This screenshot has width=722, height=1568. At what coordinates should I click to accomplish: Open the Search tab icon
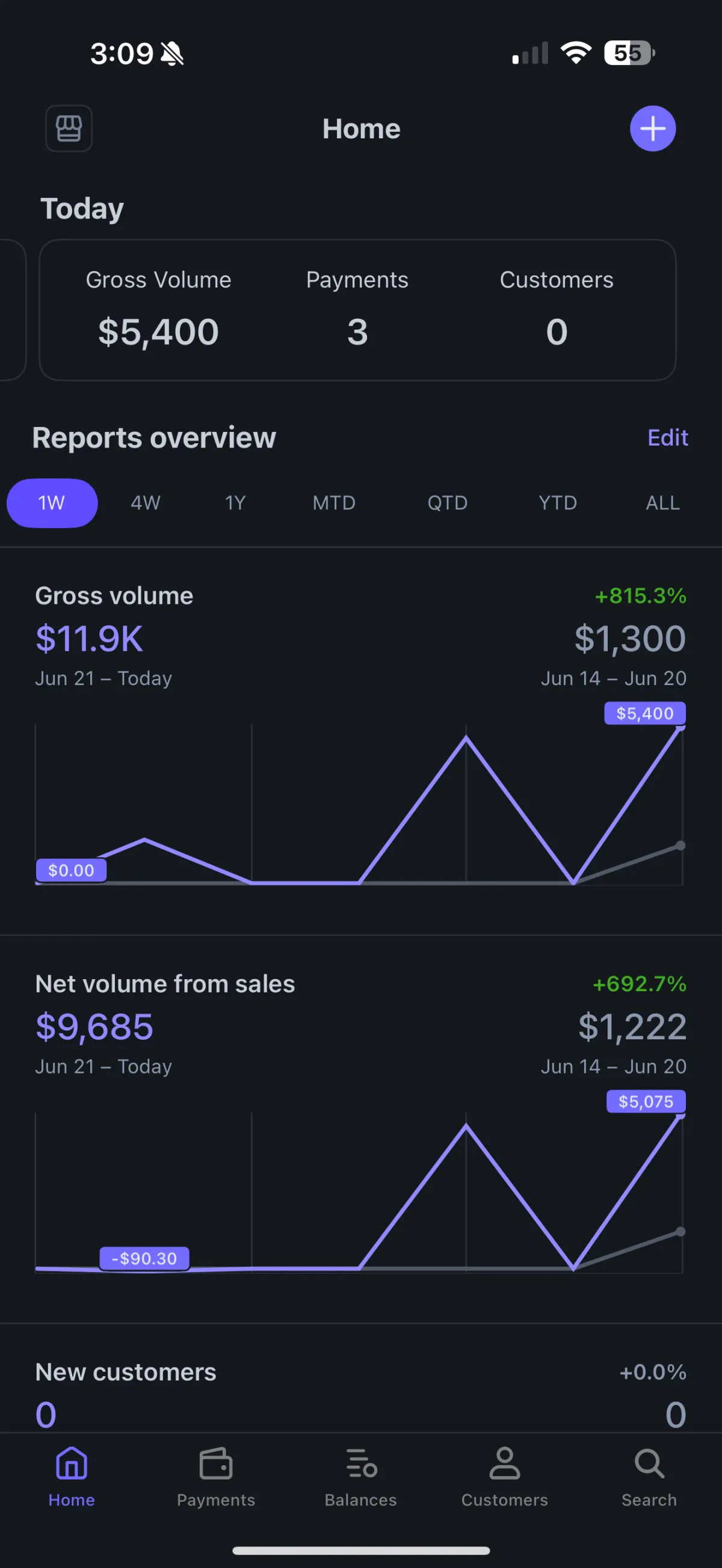coord(649,1463)
